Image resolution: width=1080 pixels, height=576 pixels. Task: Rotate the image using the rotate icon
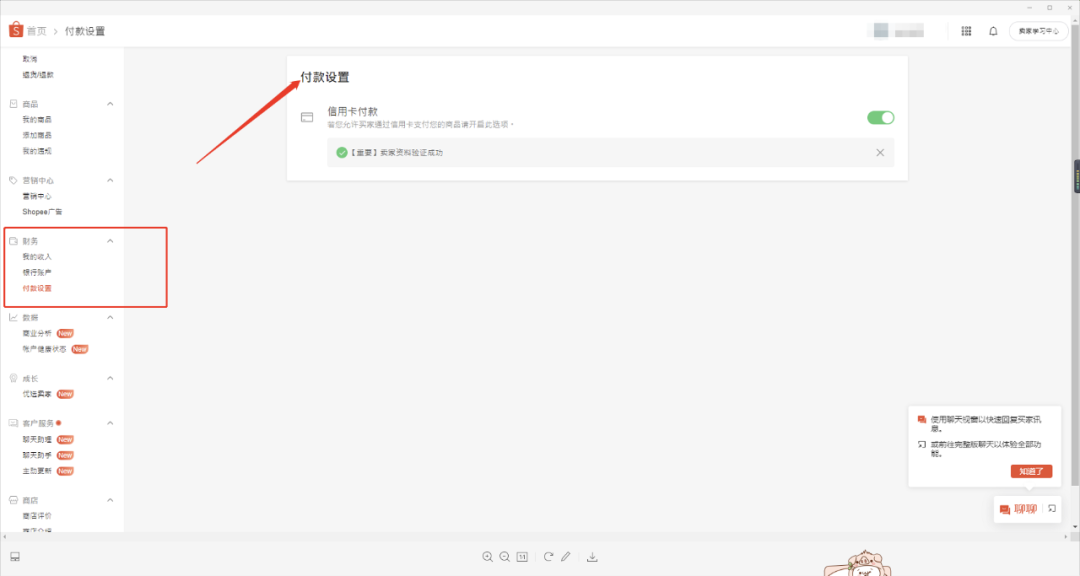[x=548, y=556]
